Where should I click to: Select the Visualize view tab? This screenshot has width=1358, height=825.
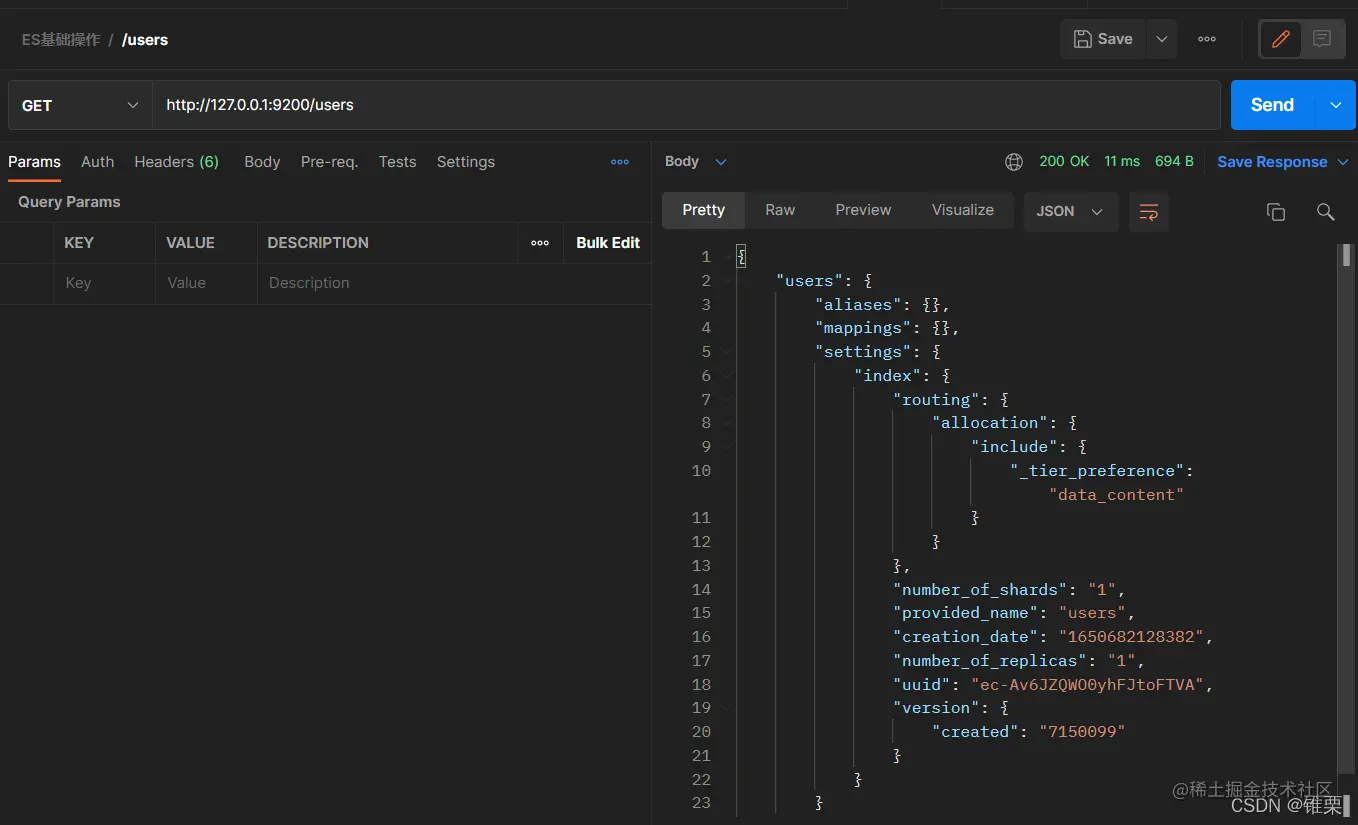[963, 210]
